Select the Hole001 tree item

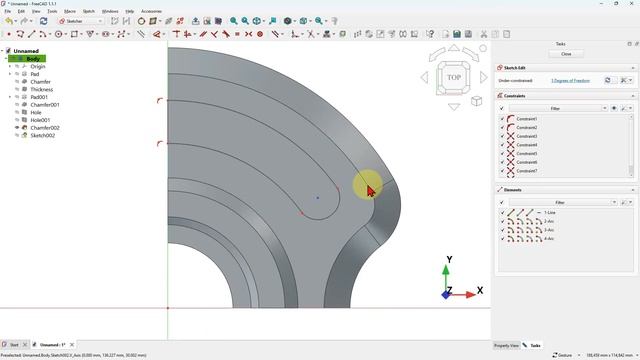(x=40, y=120)
